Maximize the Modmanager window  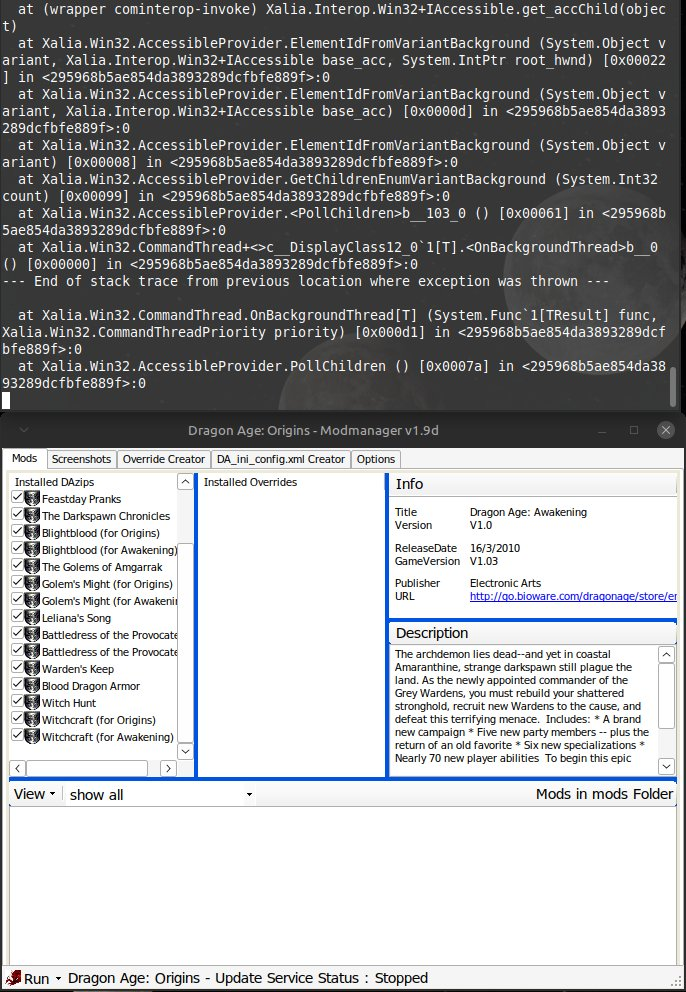click(633, 430)
